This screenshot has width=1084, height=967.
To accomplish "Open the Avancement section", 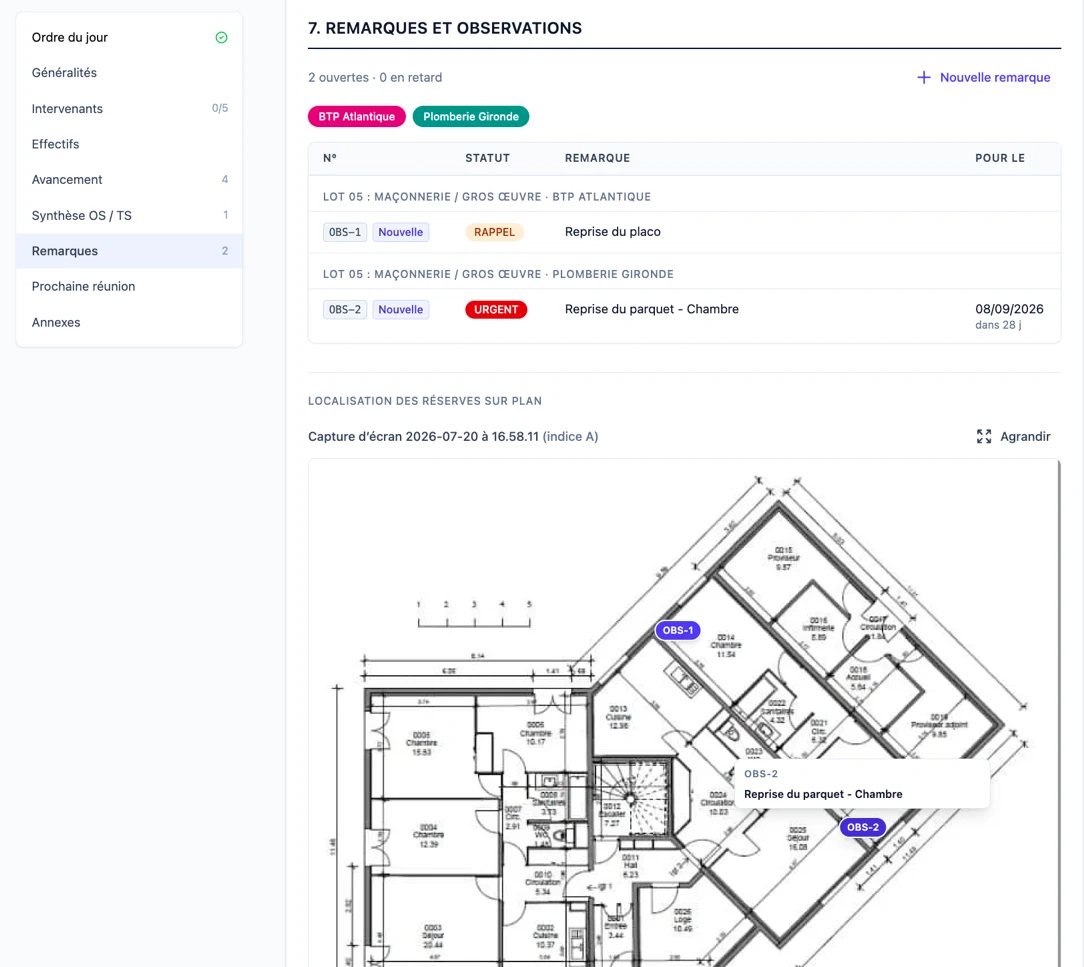I will 129,180.
